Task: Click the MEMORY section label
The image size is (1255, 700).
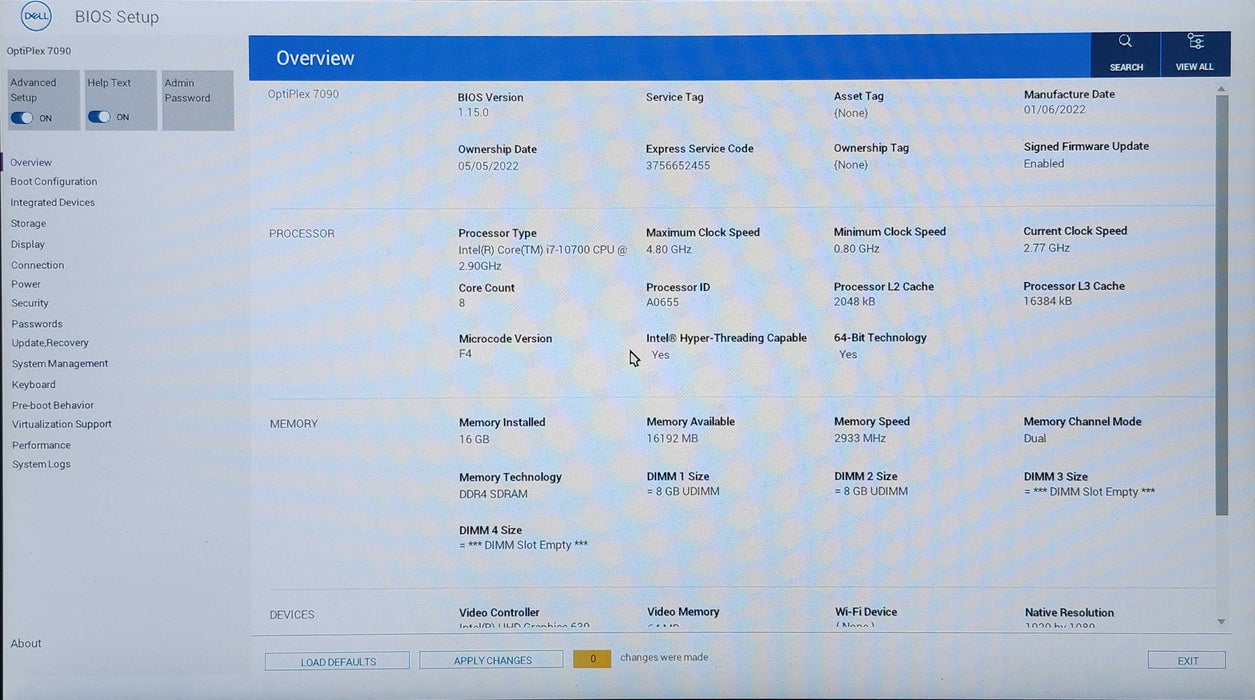Action: pos(293,424)
